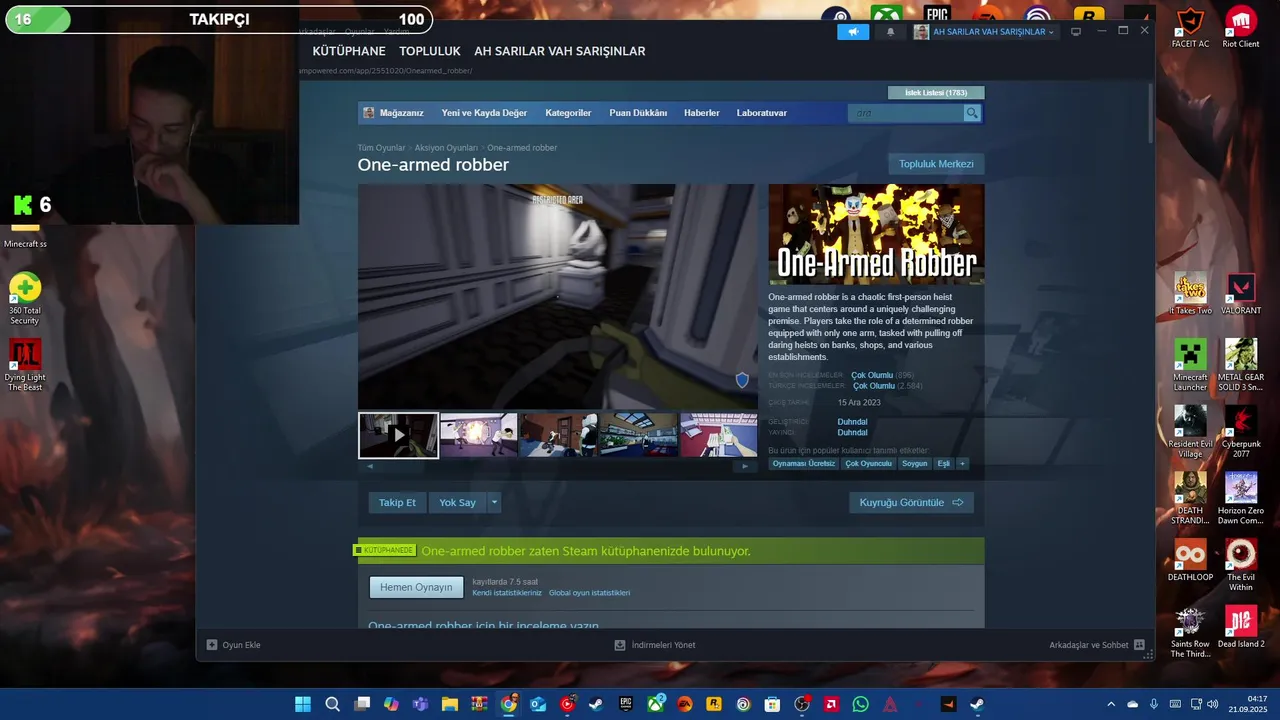This screenshot has height=720, width=1280.
Task: Open the AH SARILAR VAH SARIŞINLAR profile tab
Action: click(560, 51)
